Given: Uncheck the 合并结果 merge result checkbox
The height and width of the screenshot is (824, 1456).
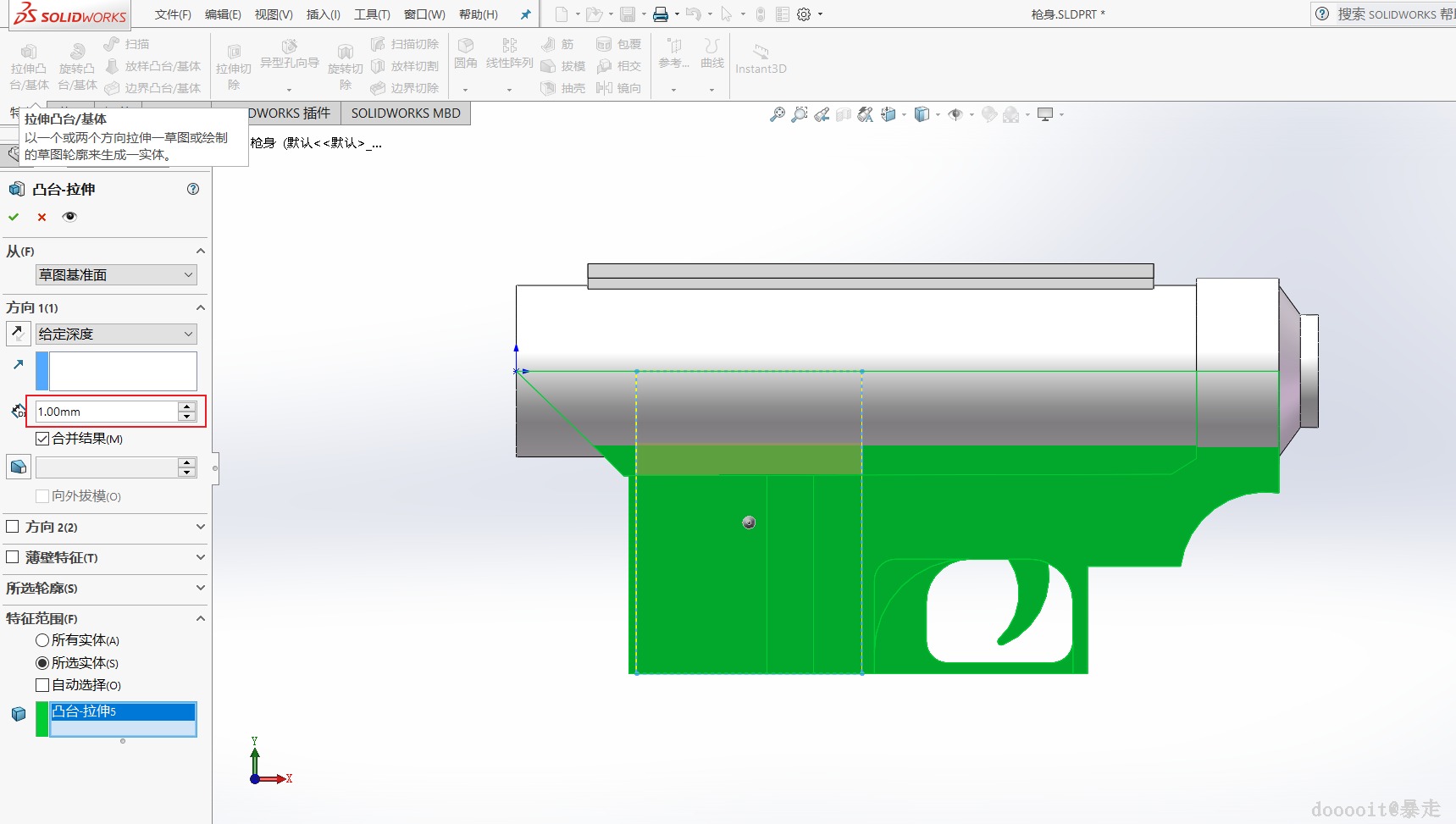Looking at the screenshot, I should (x=42, y=439).
